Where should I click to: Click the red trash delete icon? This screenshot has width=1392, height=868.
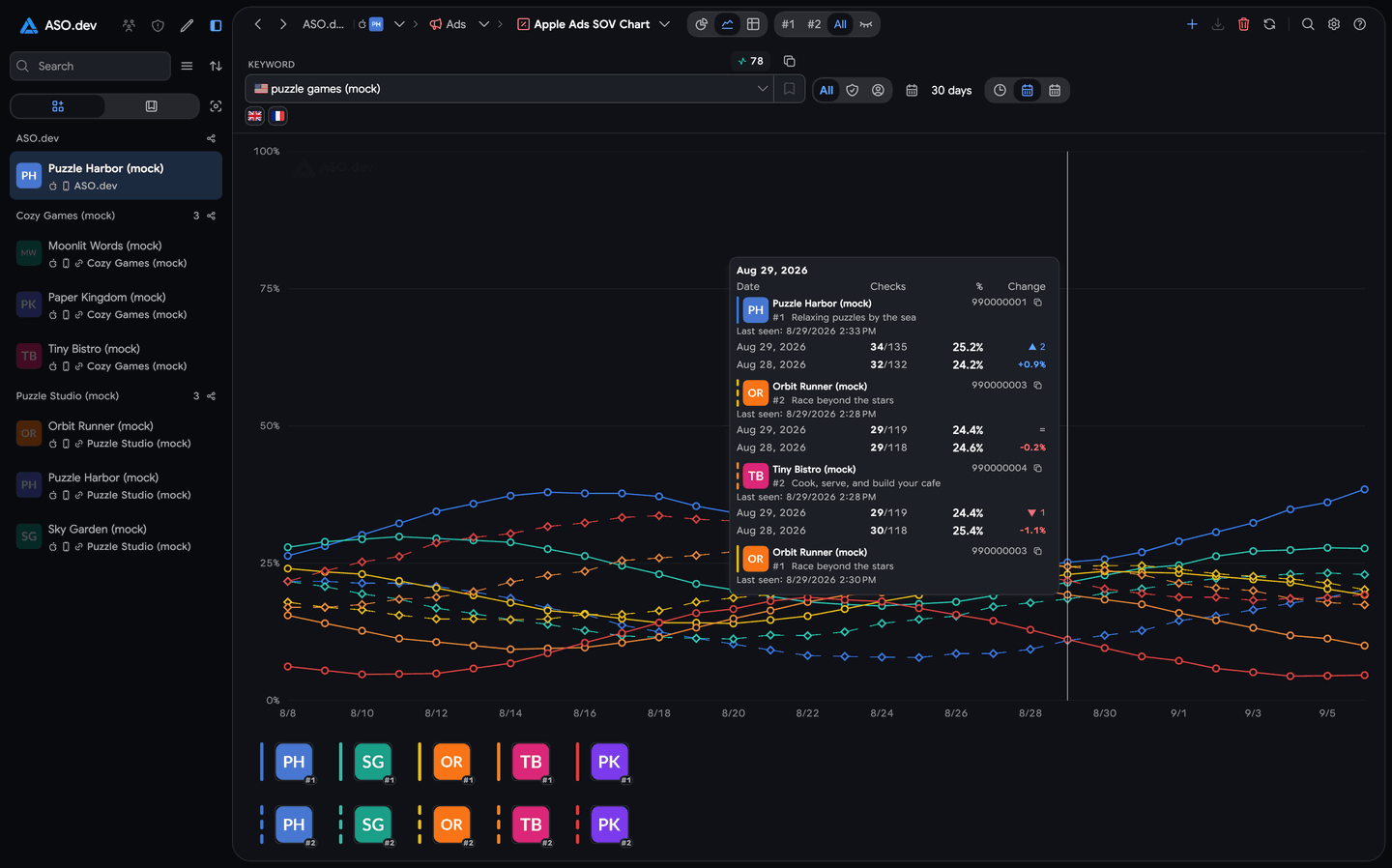pyautogui.click(x=1243, y=24)
